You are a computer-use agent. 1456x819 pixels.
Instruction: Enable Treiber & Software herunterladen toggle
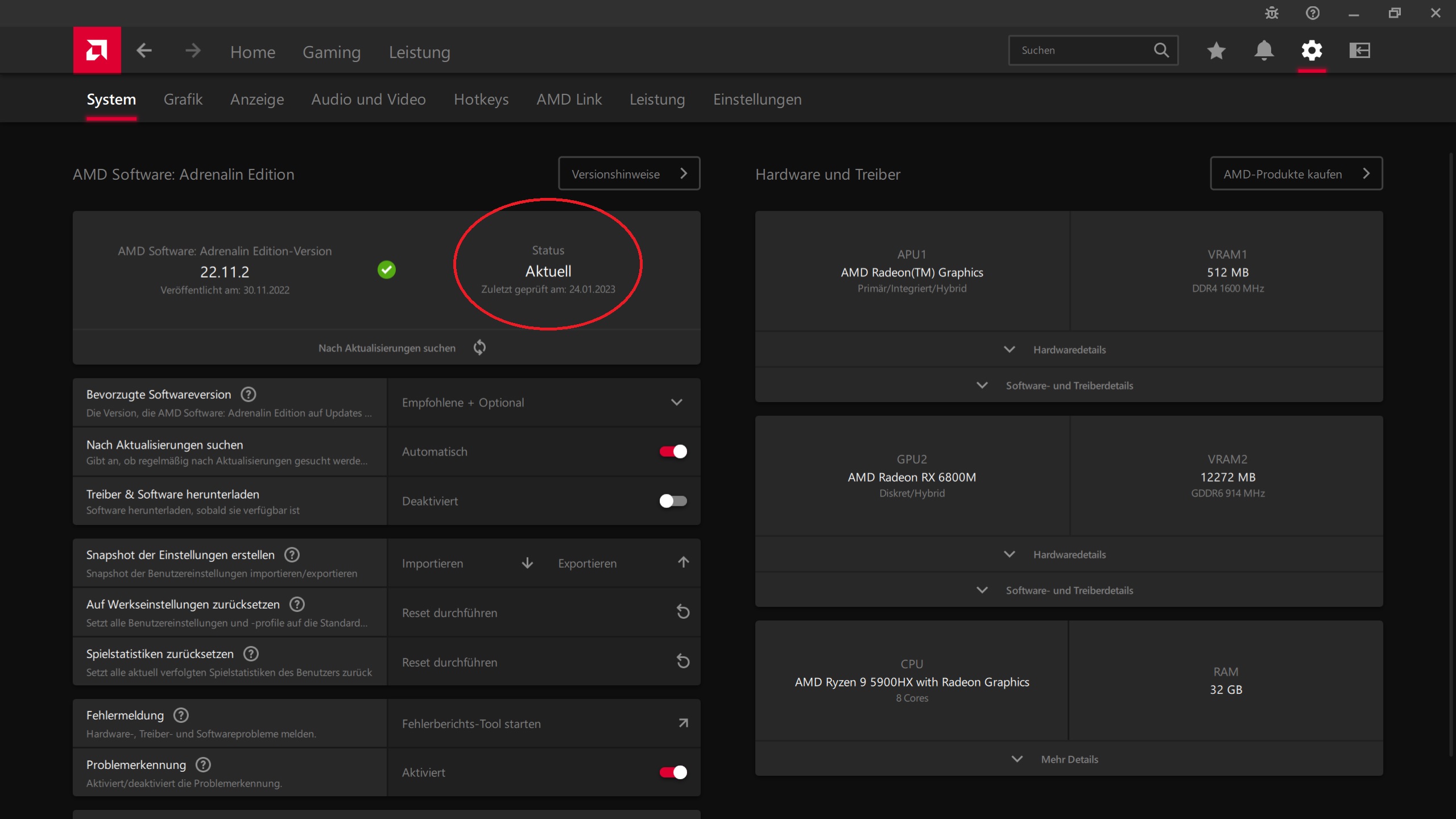pos(673,501)
